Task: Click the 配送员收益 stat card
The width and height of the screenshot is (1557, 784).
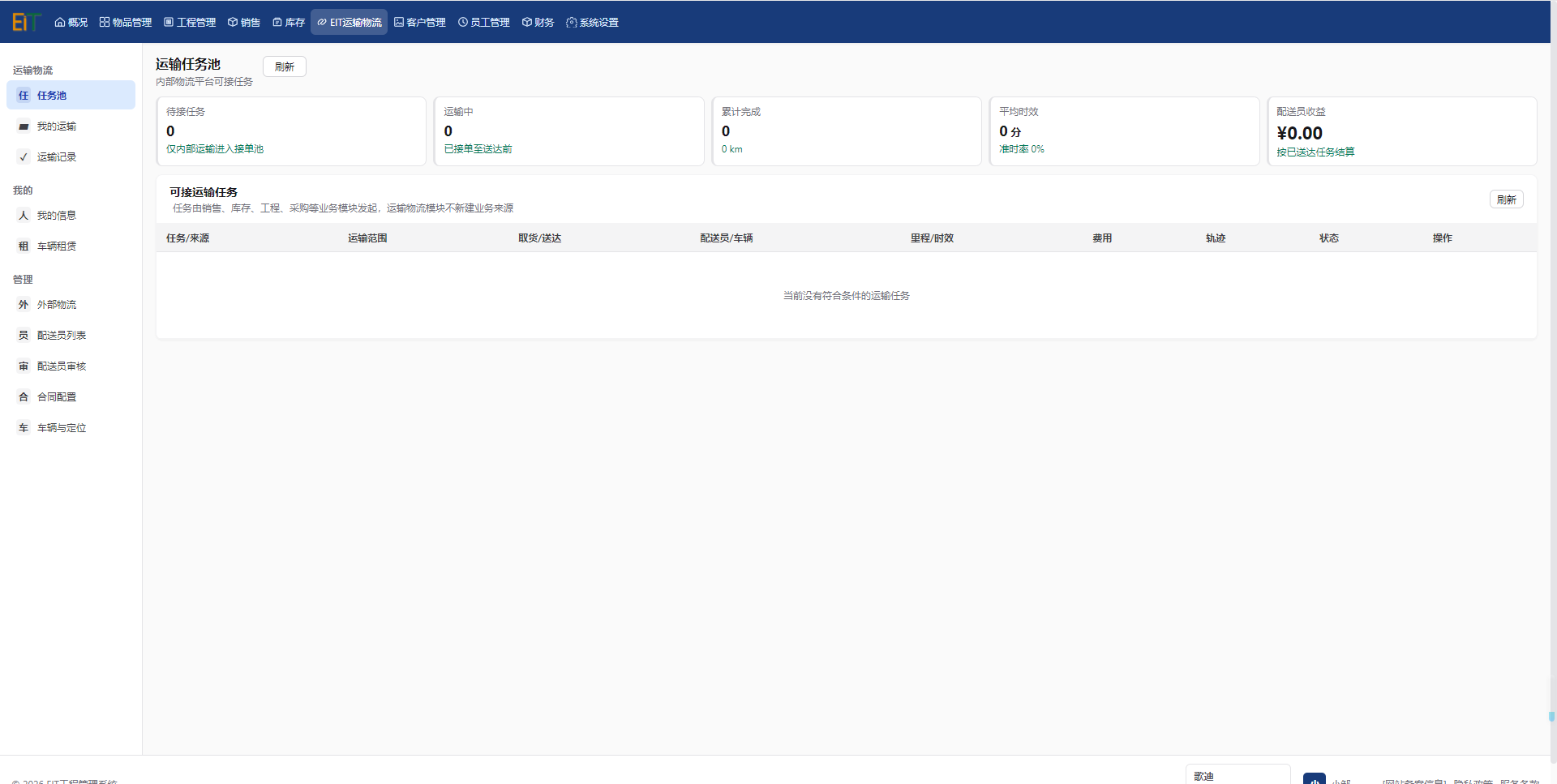Action: 1402,131
